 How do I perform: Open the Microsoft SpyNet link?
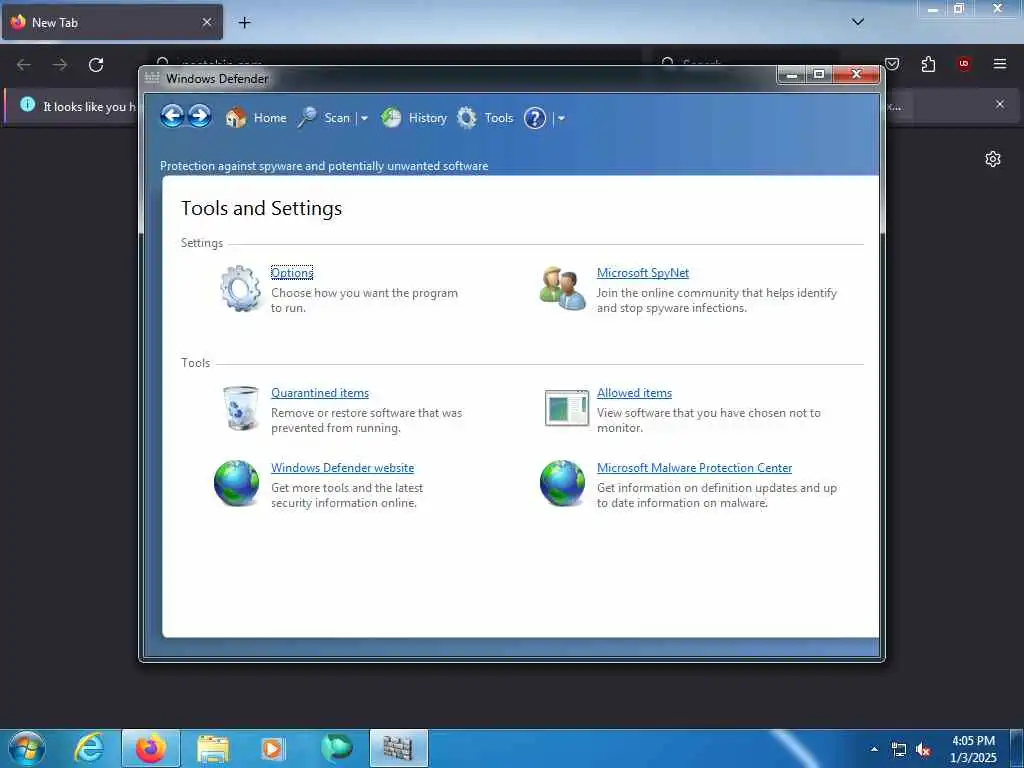(643, 273)
